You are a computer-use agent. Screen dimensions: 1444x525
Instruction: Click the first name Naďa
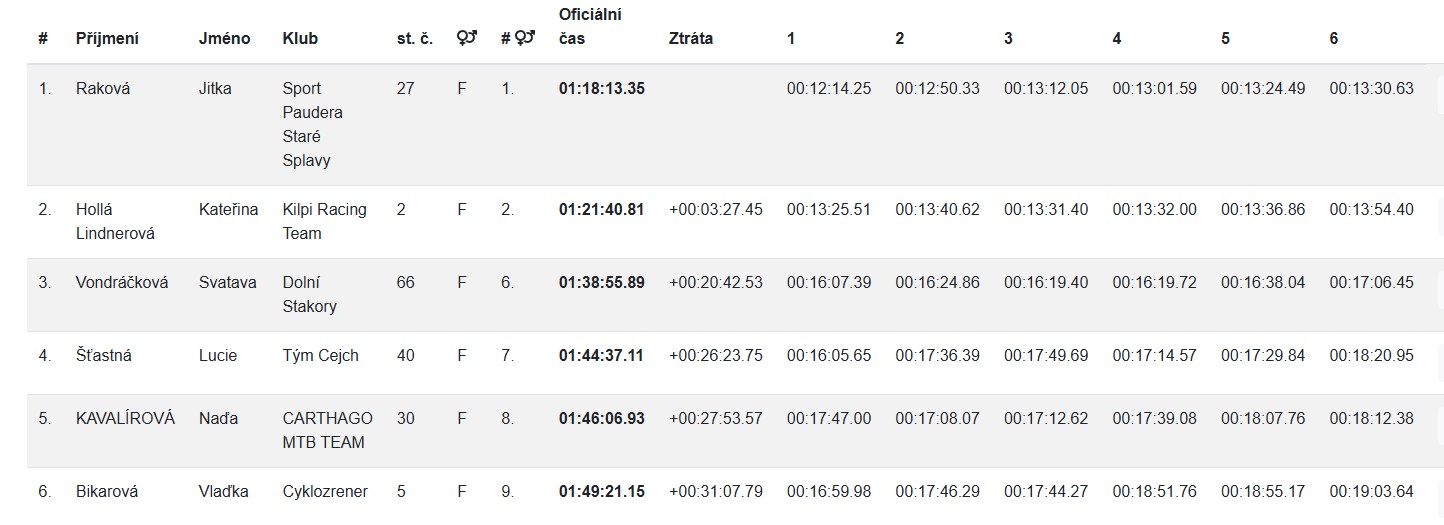coord(218,418)
